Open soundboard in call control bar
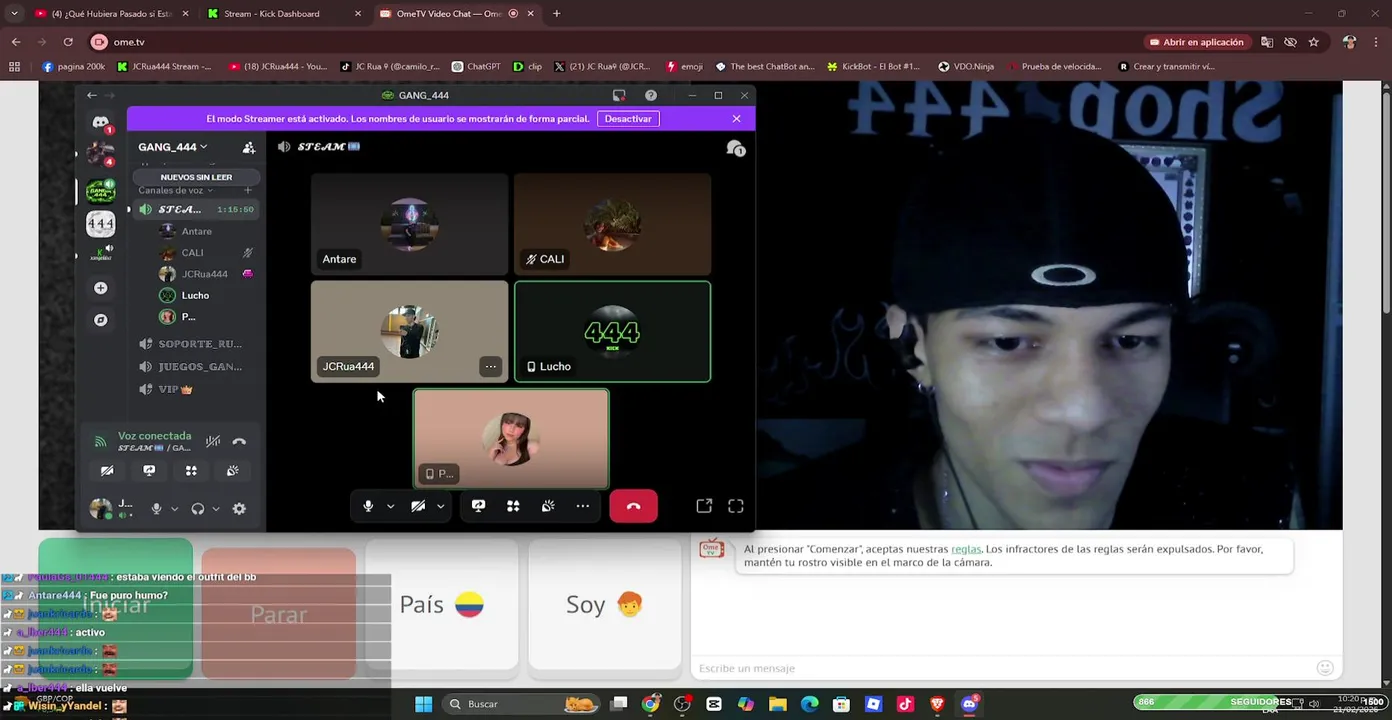This screenshot has width=1392, height=720. pos(548,506)
